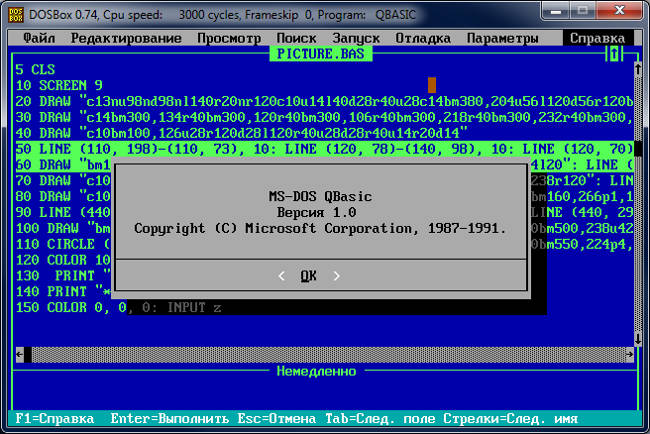Click Esc=Отмена in the status bar

[x=276, y=418]
